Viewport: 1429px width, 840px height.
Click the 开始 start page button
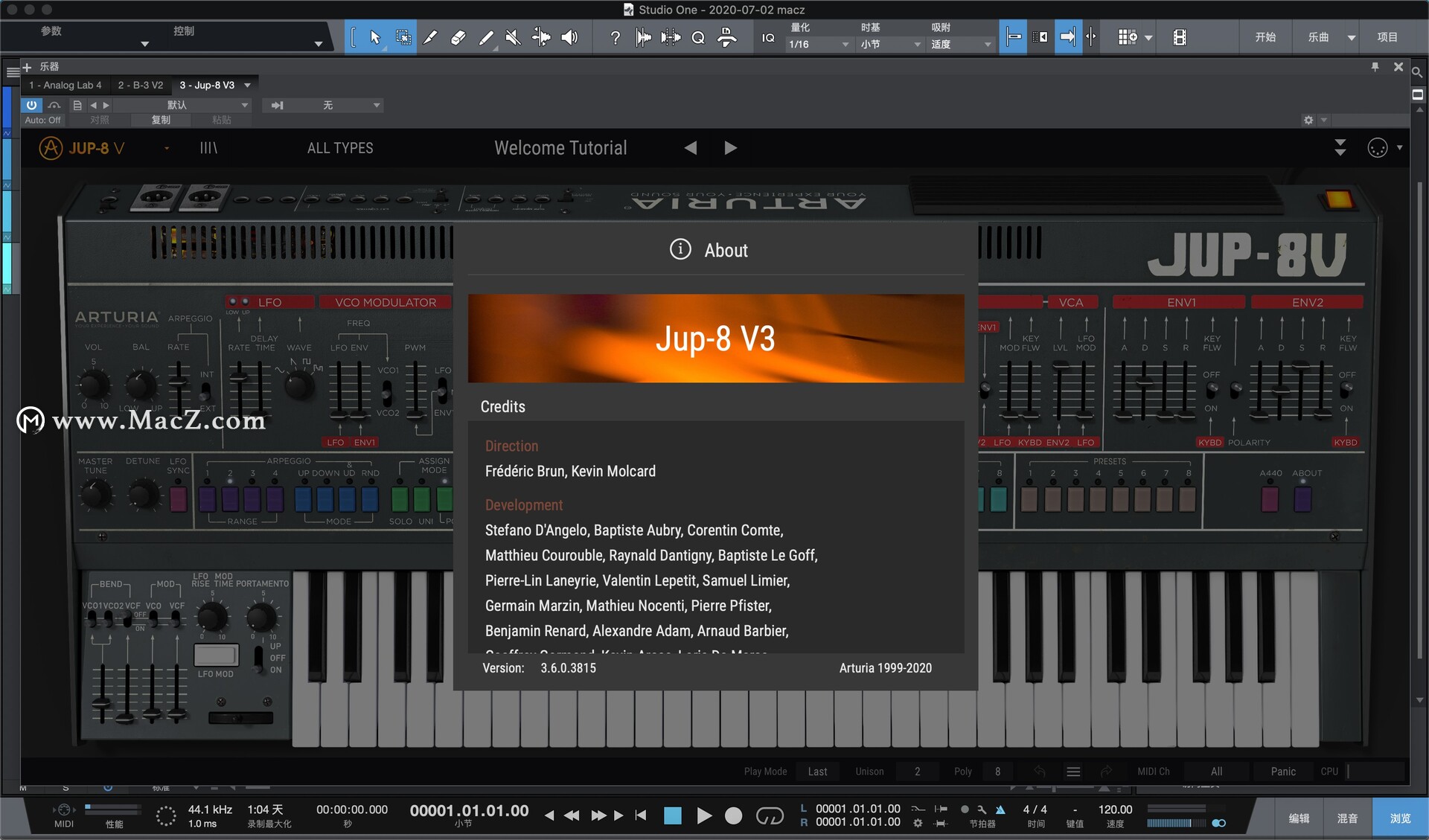1265,37
